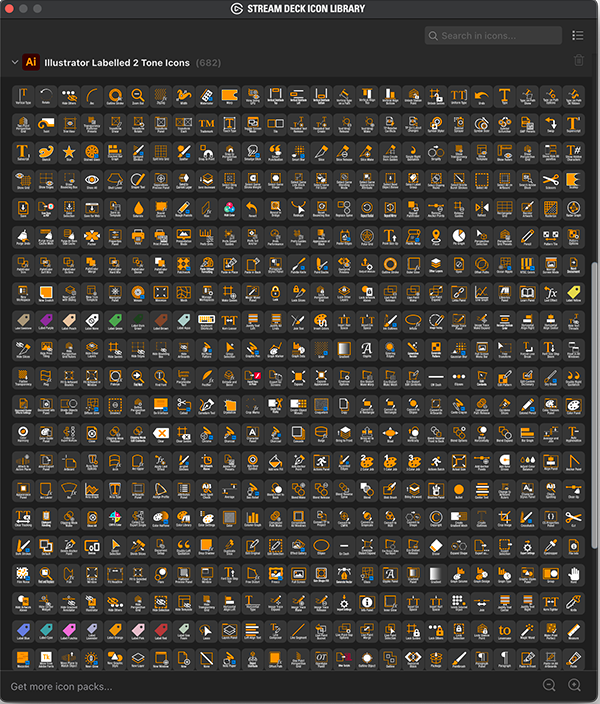Pick the Saturate water drop icon
The width and height of the screenshot is (600, 704).
pos(137,209)
